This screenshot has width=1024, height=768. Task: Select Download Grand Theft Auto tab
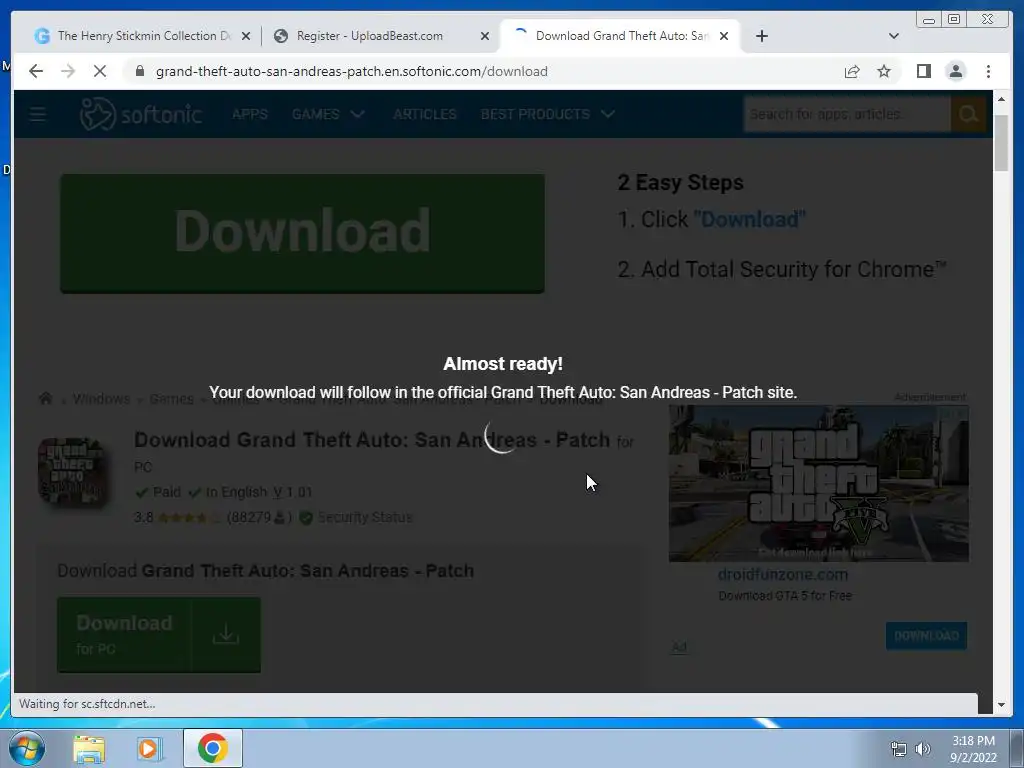622,36
